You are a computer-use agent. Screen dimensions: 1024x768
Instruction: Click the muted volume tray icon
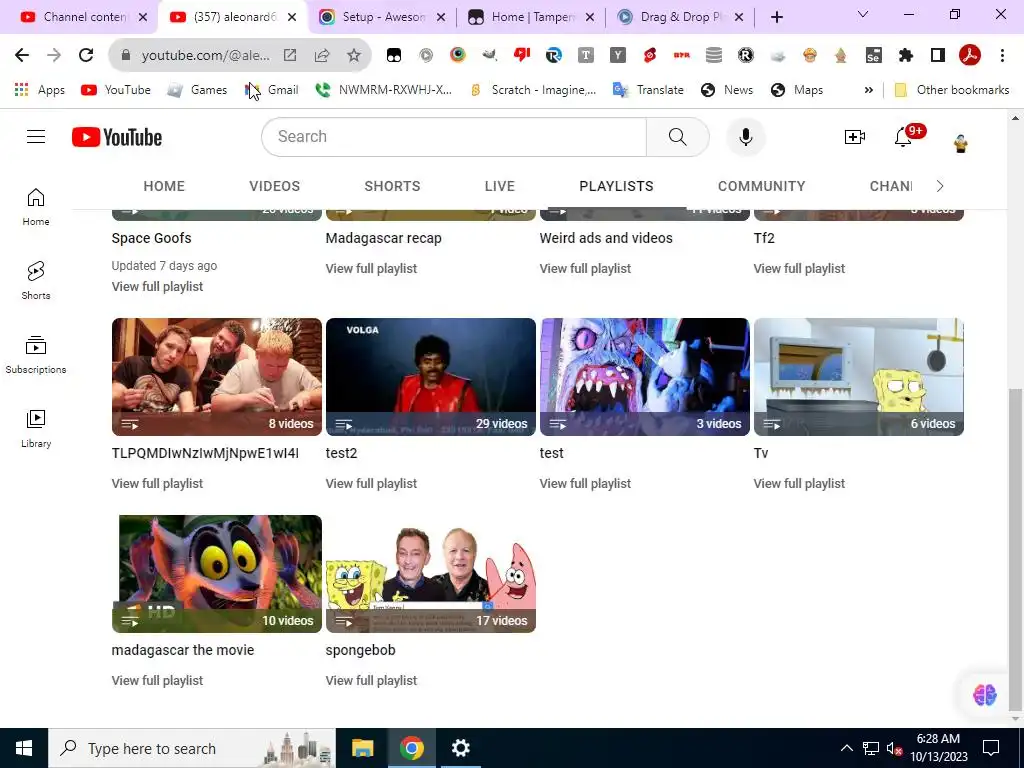894,748
